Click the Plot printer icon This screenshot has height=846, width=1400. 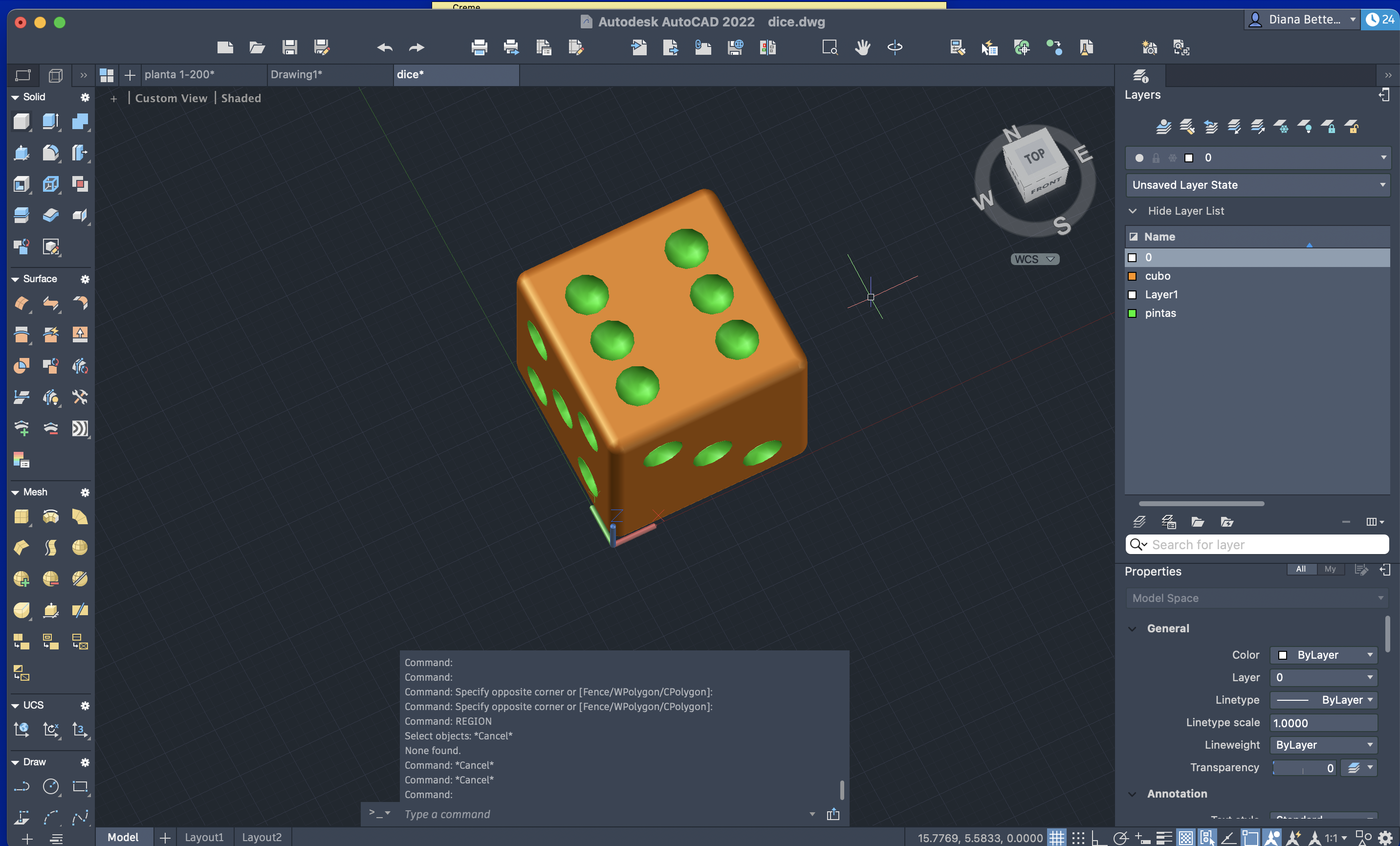point(479,47)
